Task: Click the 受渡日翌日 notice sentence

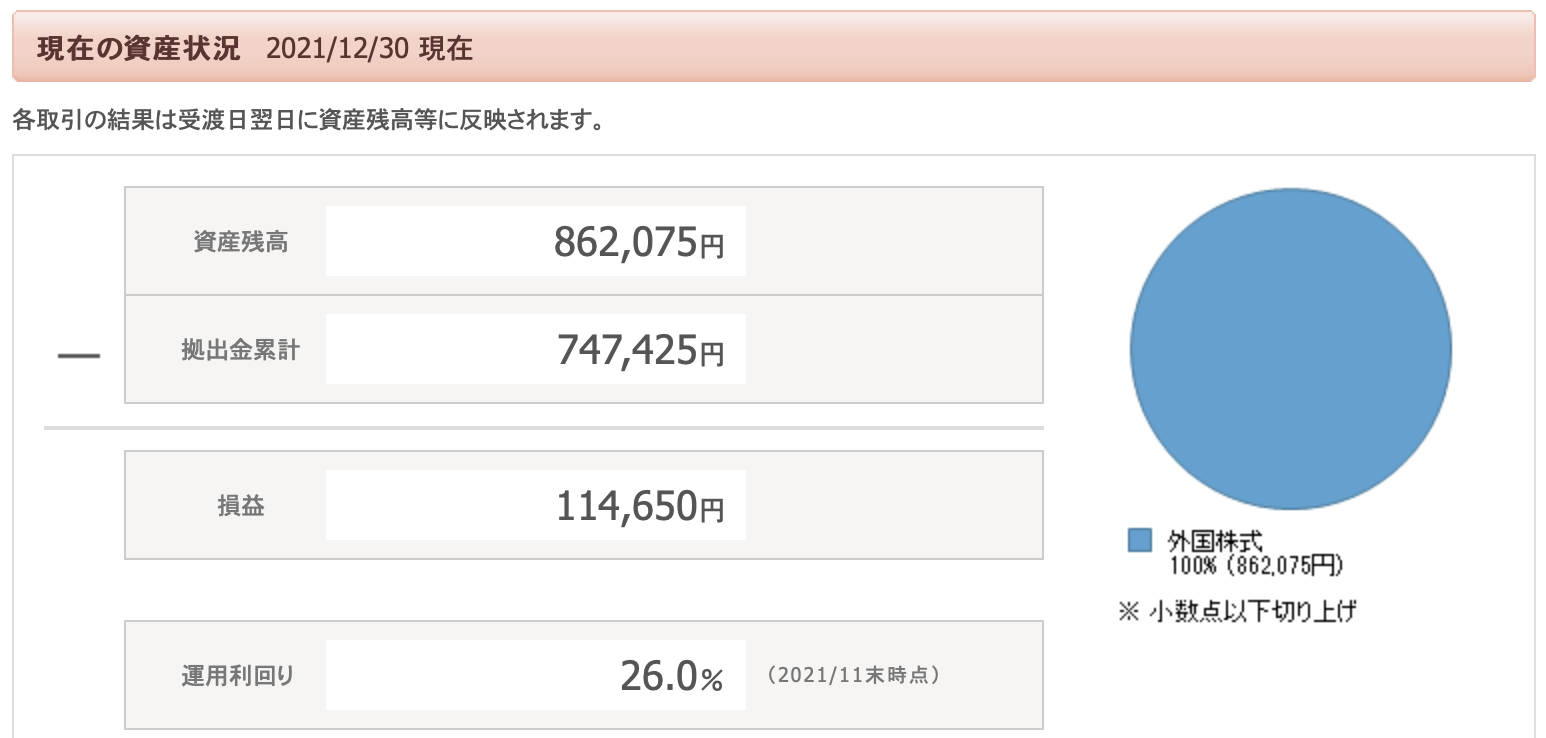Action: 307,122
